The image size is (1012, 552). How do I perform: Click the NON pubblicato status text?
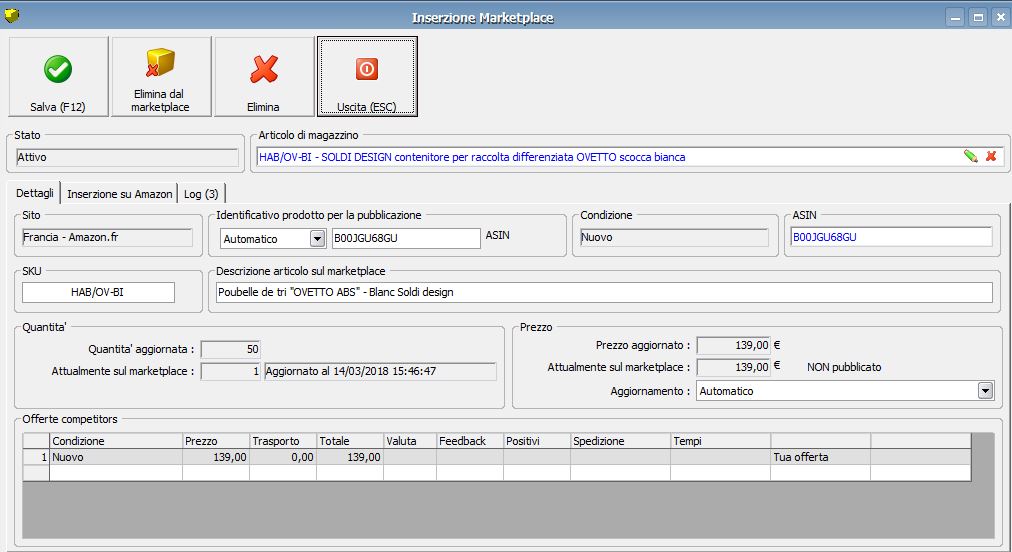[844, 367]
